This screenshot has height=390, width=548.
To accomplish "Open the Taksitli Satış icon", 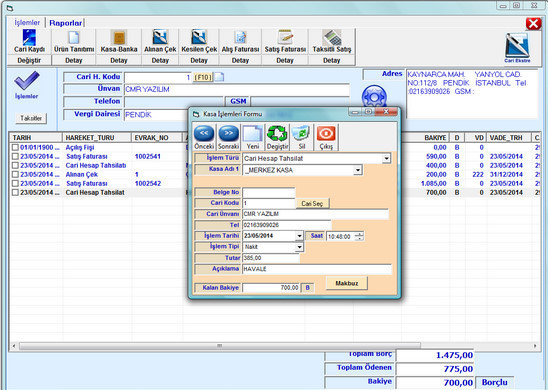I will click(x=332, y=37).
